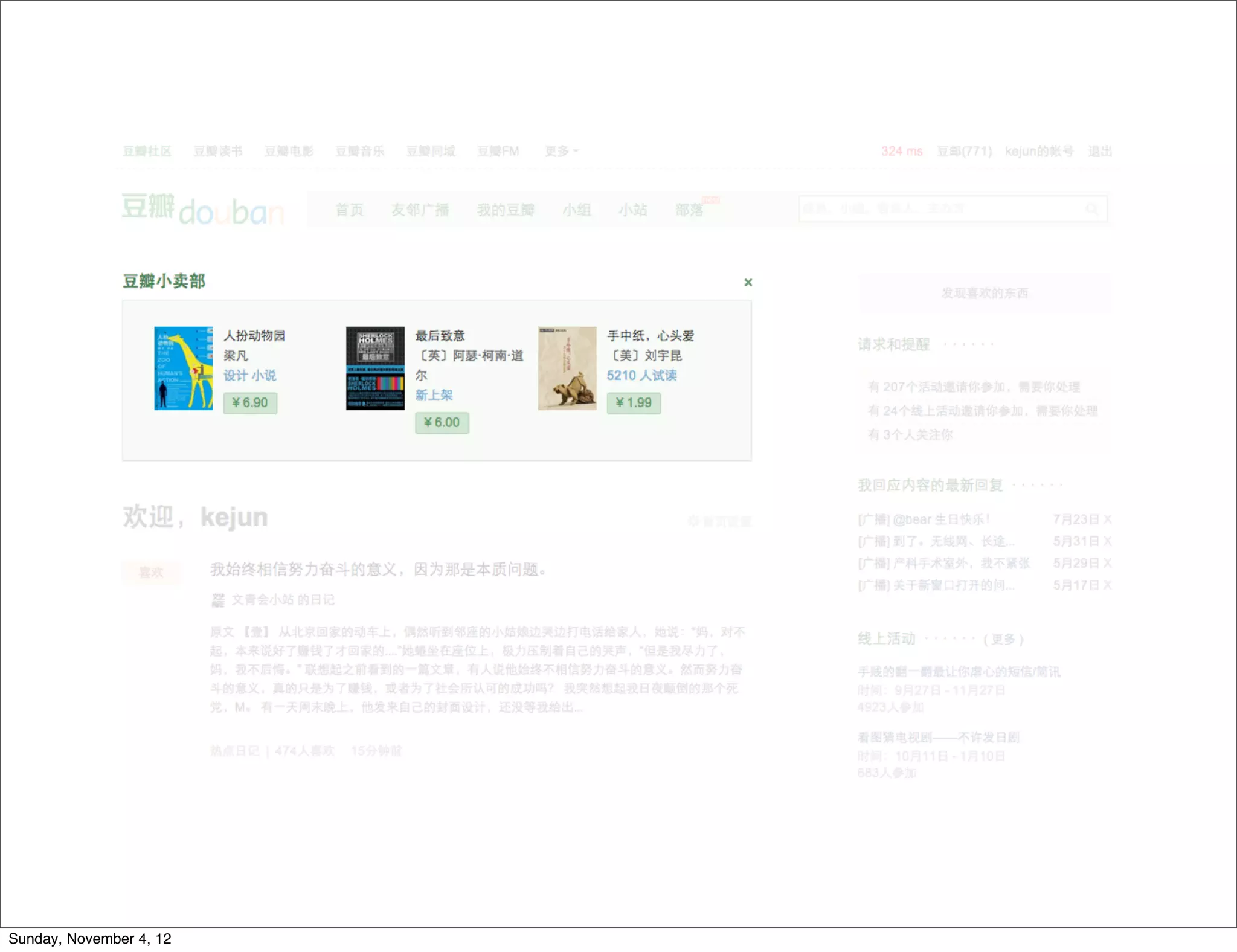Close the 豆瓣小卖部 panel

[x=748, y=282]
